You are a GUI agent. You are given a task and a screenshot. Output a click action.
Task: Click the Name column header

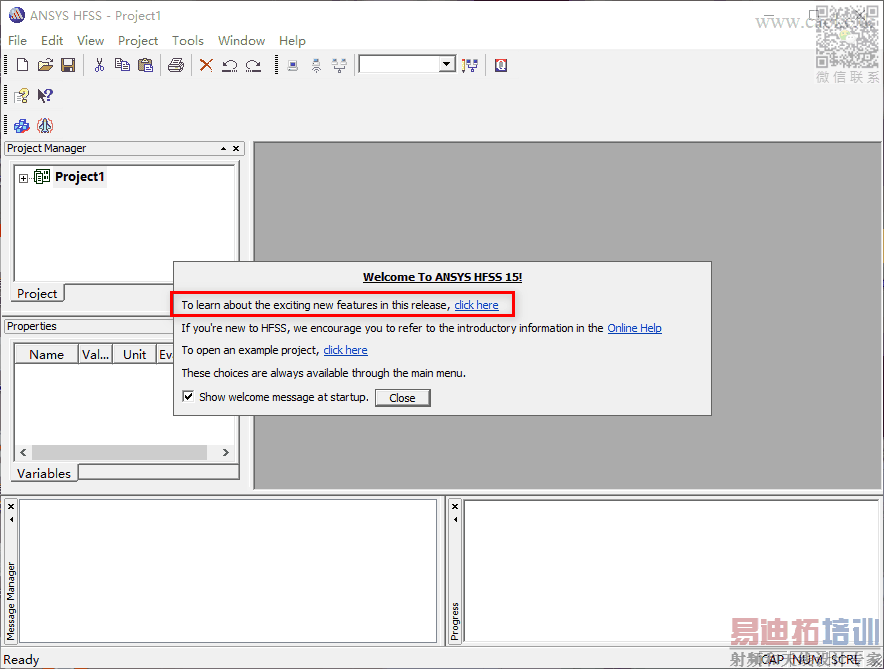[x=46, y=355]
